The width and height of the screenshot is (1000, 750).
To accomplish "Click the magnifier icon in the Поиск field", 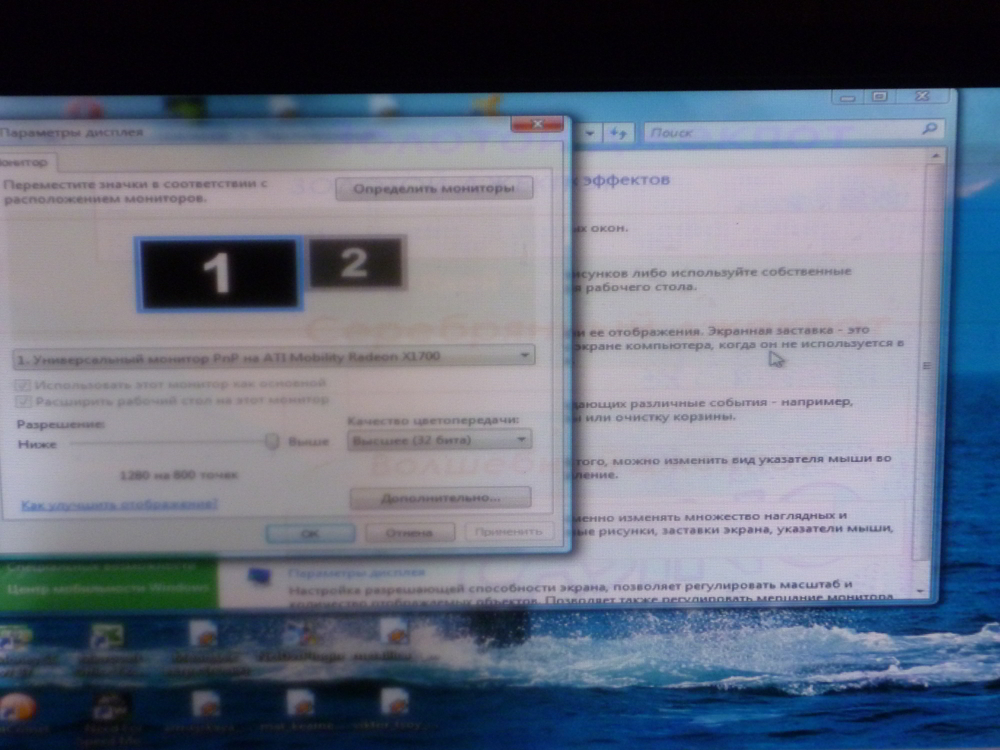I will pos(929,130).
